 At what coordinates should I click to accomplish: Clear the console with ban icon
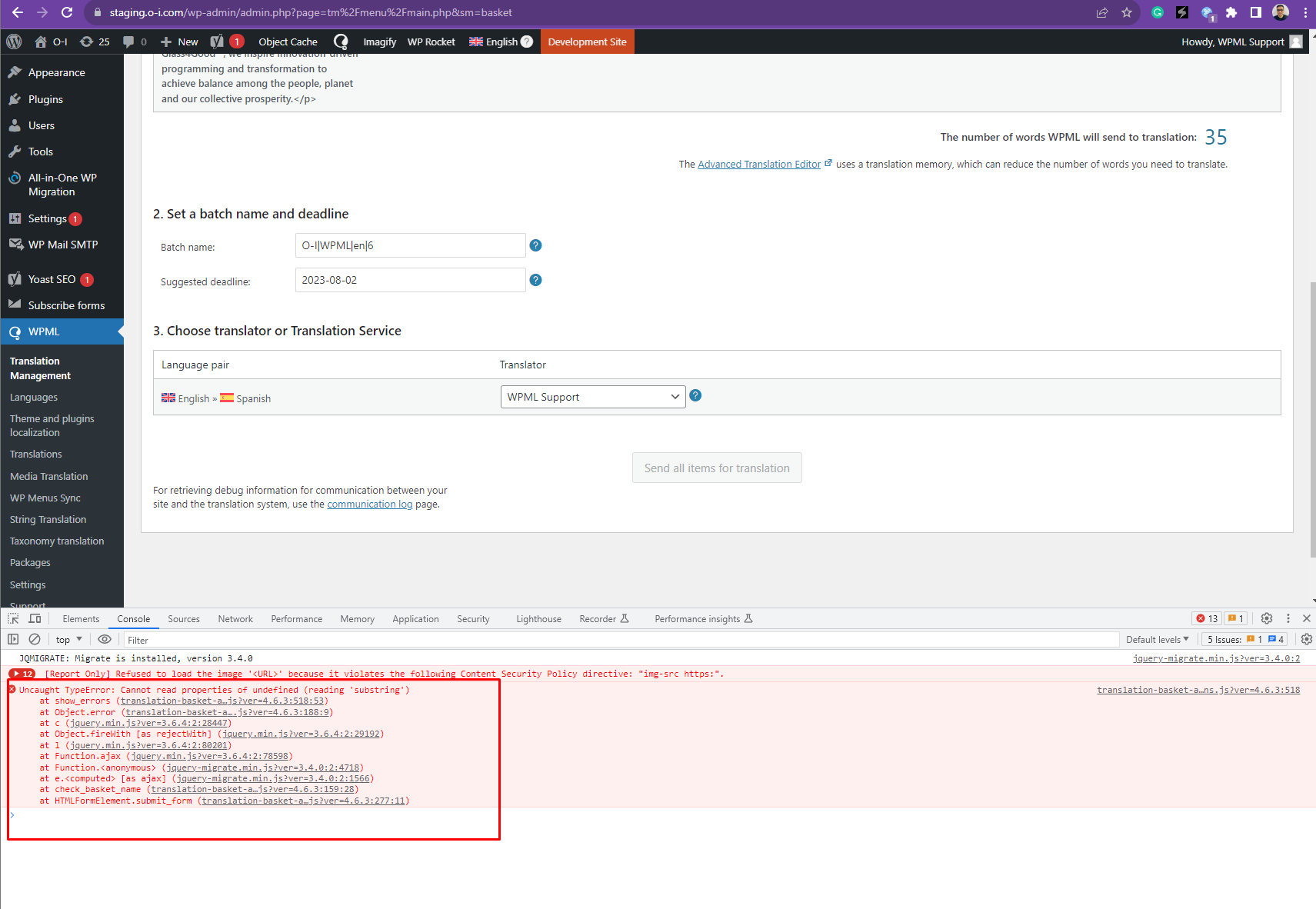pos(35,639)
